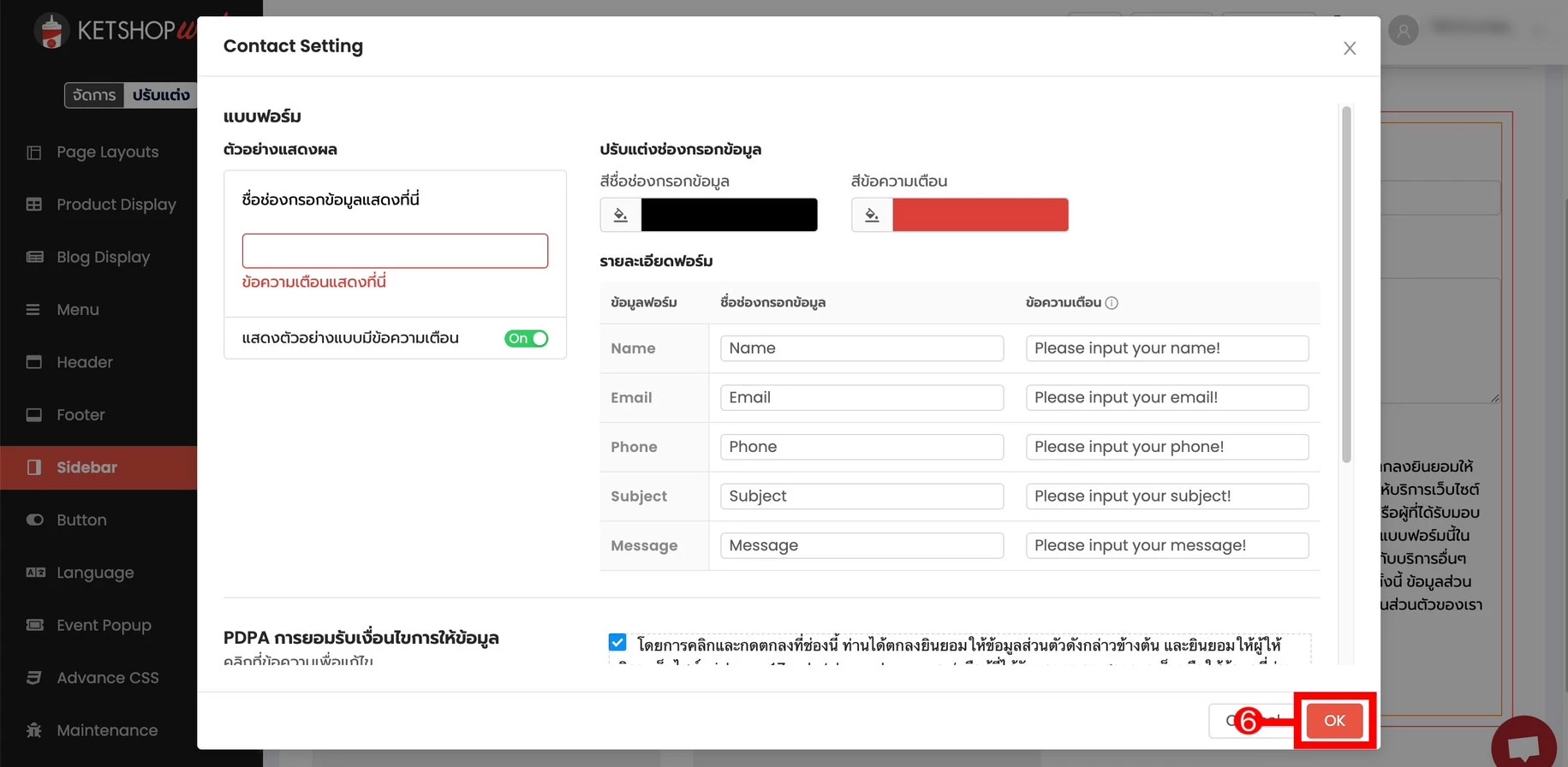Click the Message field label input

pos(862,546)
